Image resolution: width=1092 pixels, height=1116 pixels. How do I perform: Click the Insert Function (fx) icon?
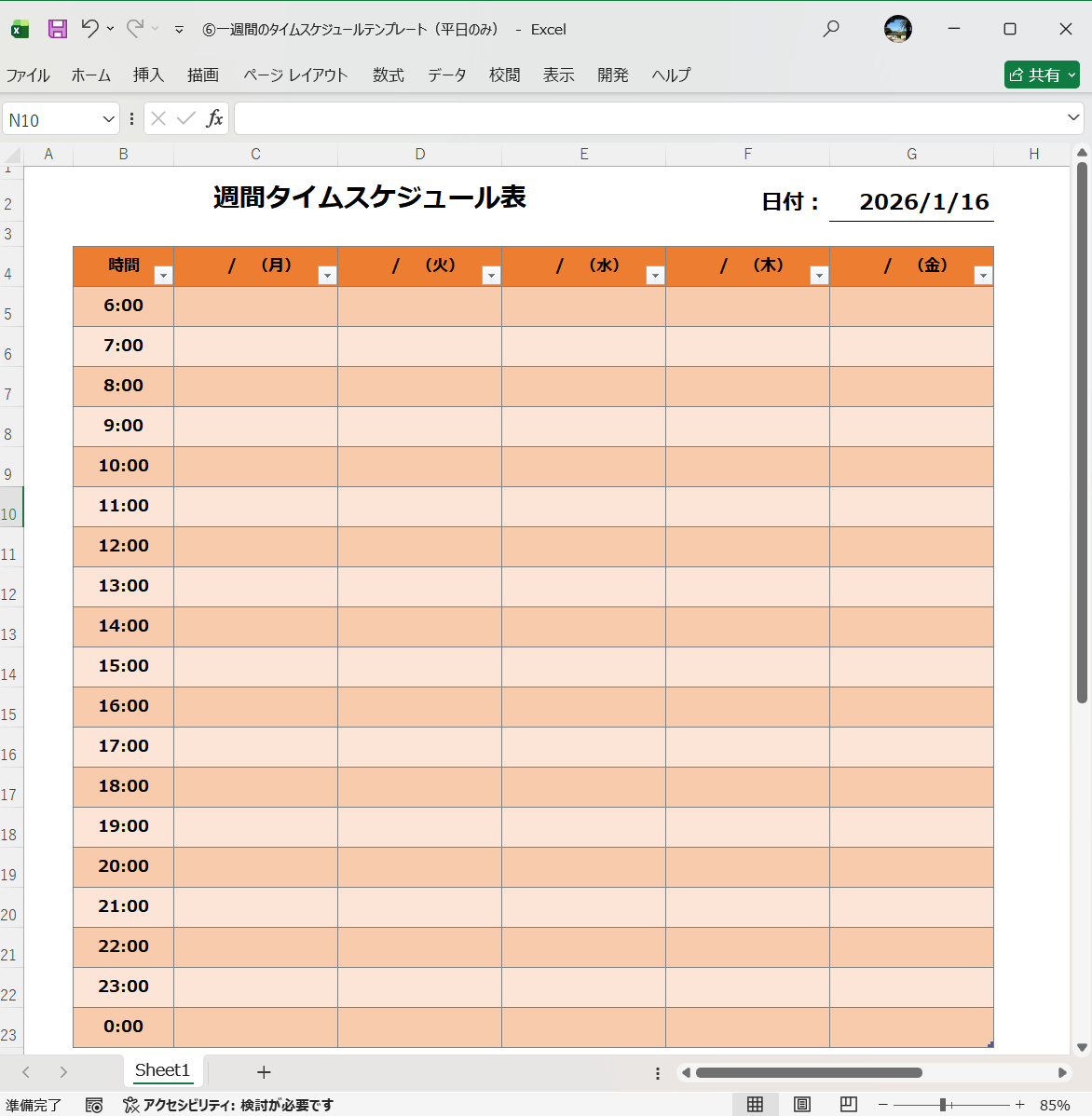pyautogui.click(x=214, y=118)
